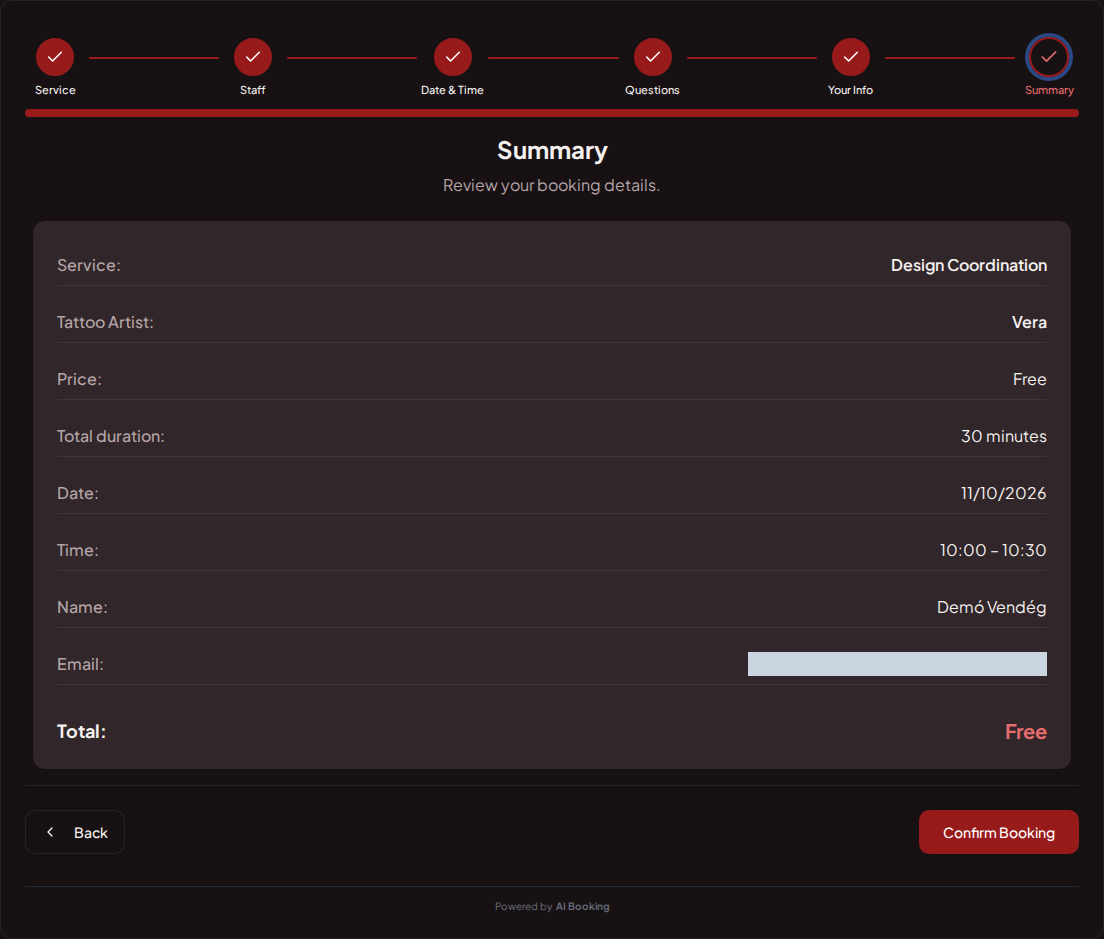Click the date '11/10/2026'
The height and width of the screenshot is (939, 1104).
point(1004,493)
